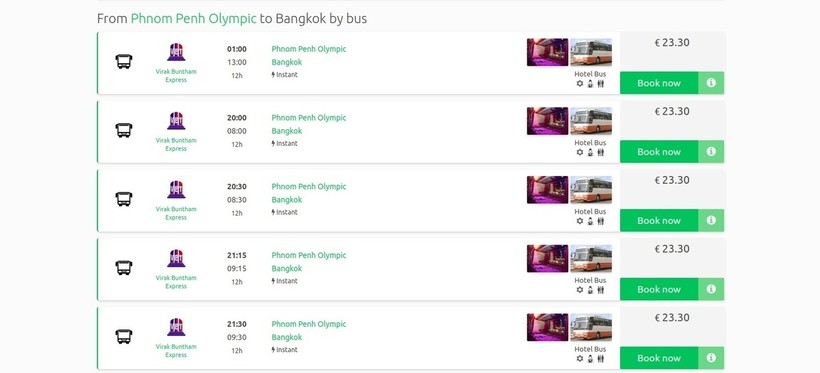Image resolution: width=820 pixels, height=373 pixels.
Task: Book the 21:15 departure to Bangkok
Action: [x=659, y=289]
